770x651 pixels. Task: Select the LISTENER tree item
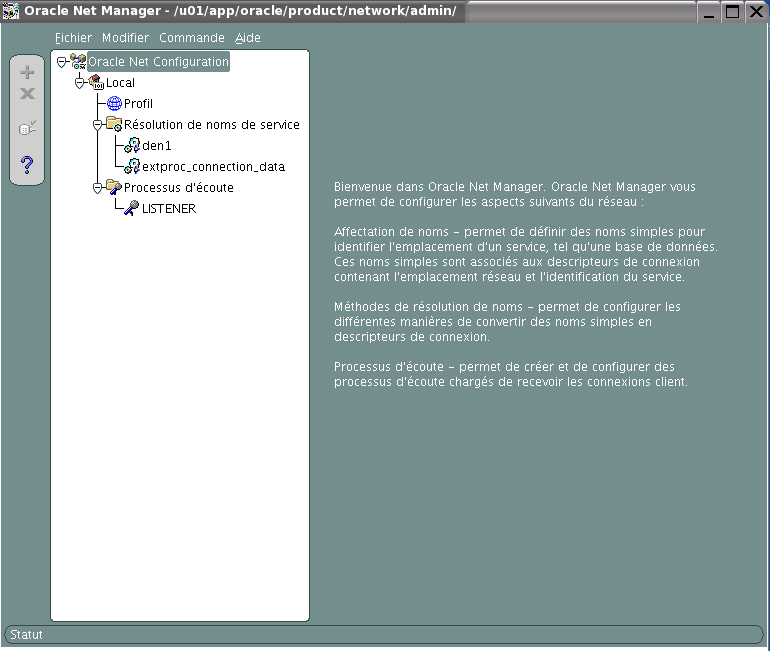pyautogui.click(x=169, y=209)
